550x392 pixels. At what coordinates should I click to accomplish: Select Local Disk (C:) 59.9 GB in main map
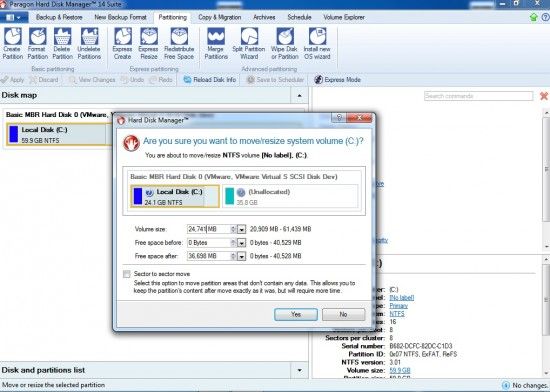click(58, 134)
